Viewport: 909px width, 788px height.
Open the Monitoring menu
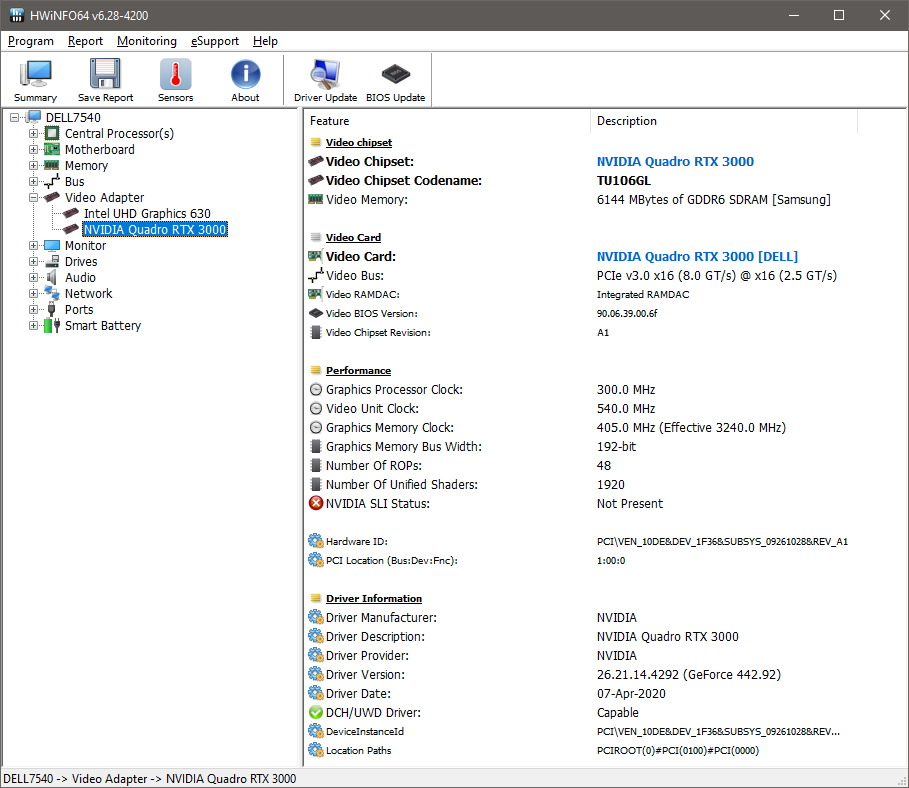coord(147,41)
